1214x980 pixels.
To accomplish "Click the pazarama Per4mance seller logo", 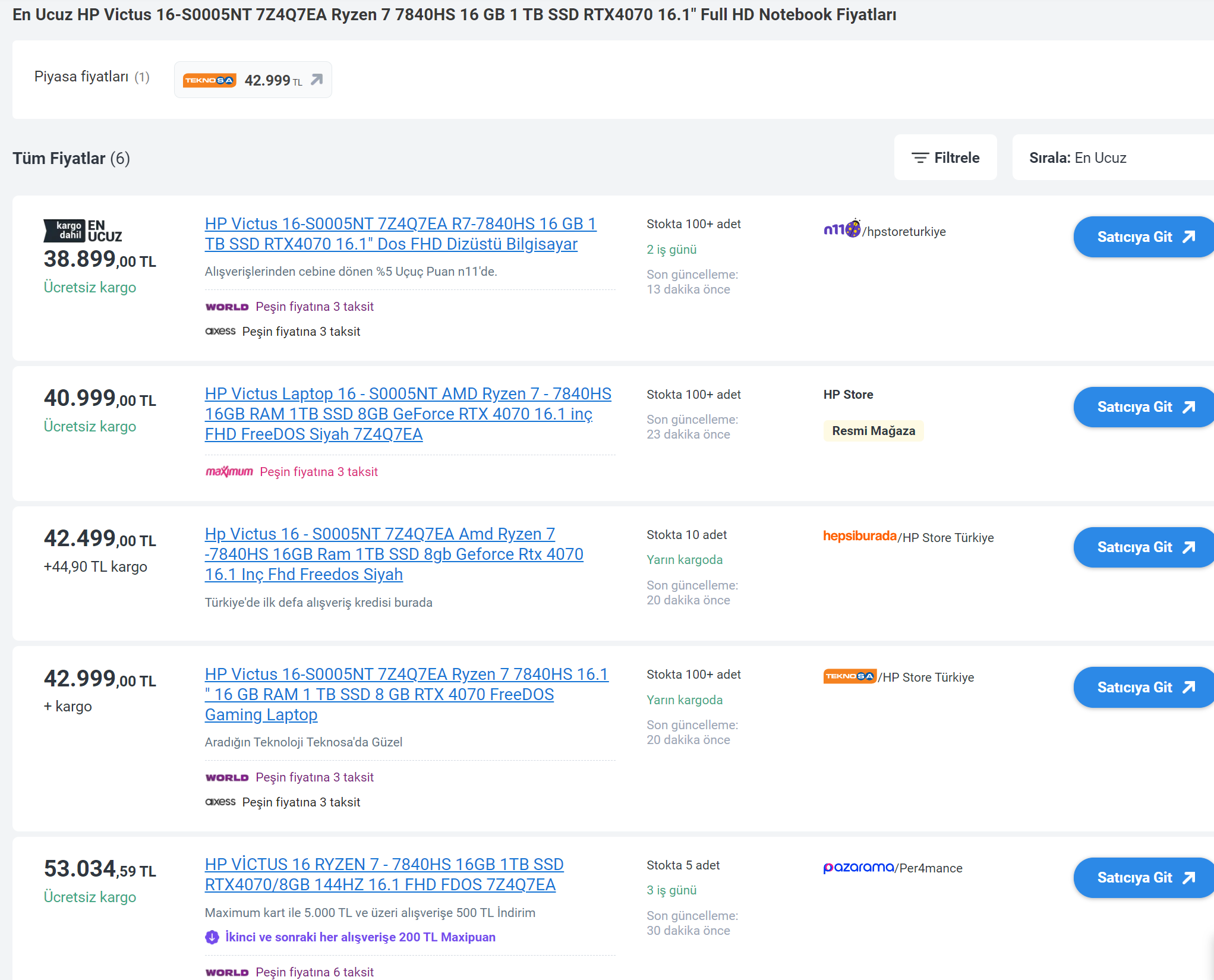I will click(x=858, y=868).
